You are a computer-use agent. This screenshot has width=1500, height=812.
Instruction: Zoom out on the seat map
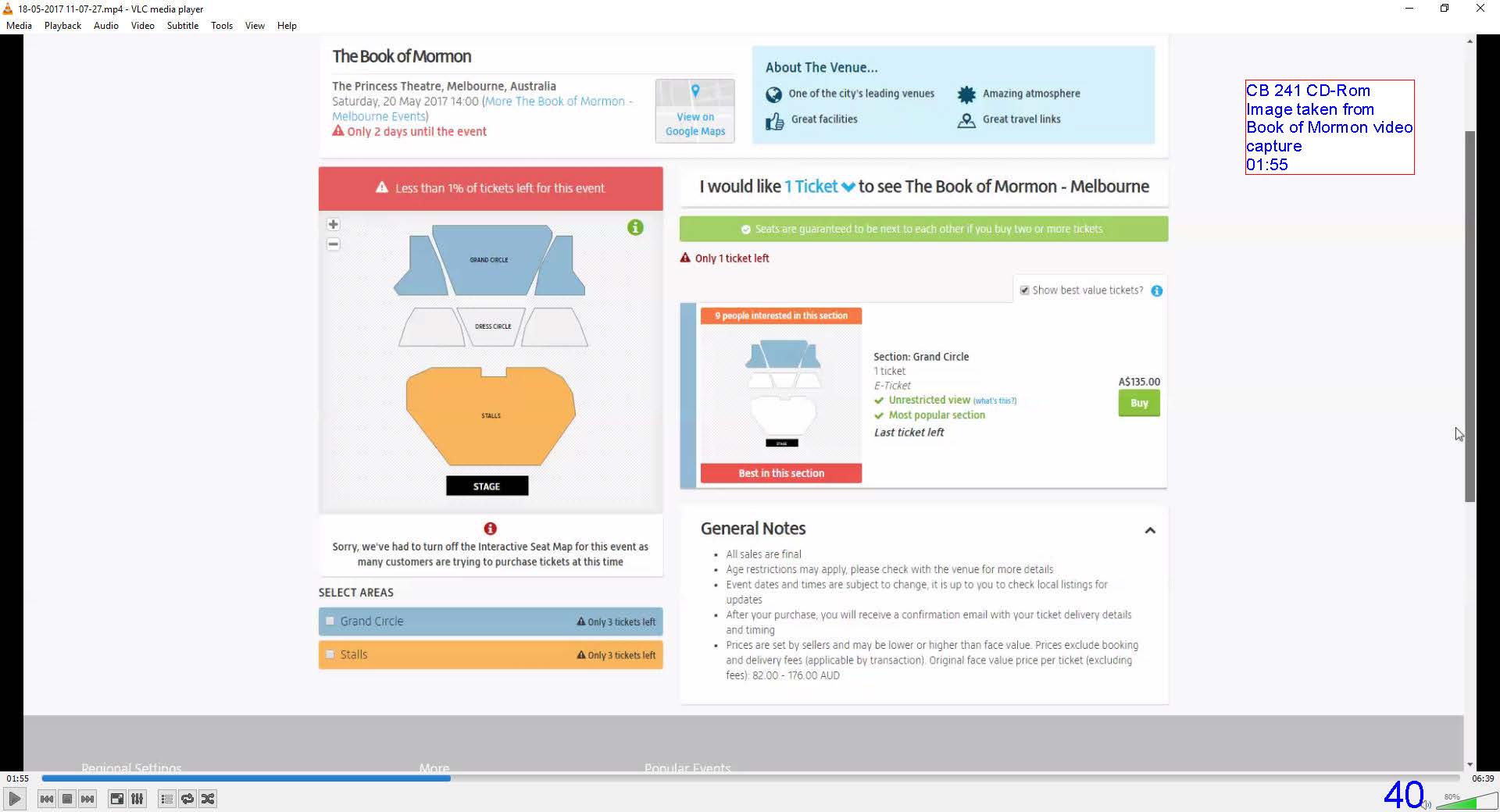[333, 244]
